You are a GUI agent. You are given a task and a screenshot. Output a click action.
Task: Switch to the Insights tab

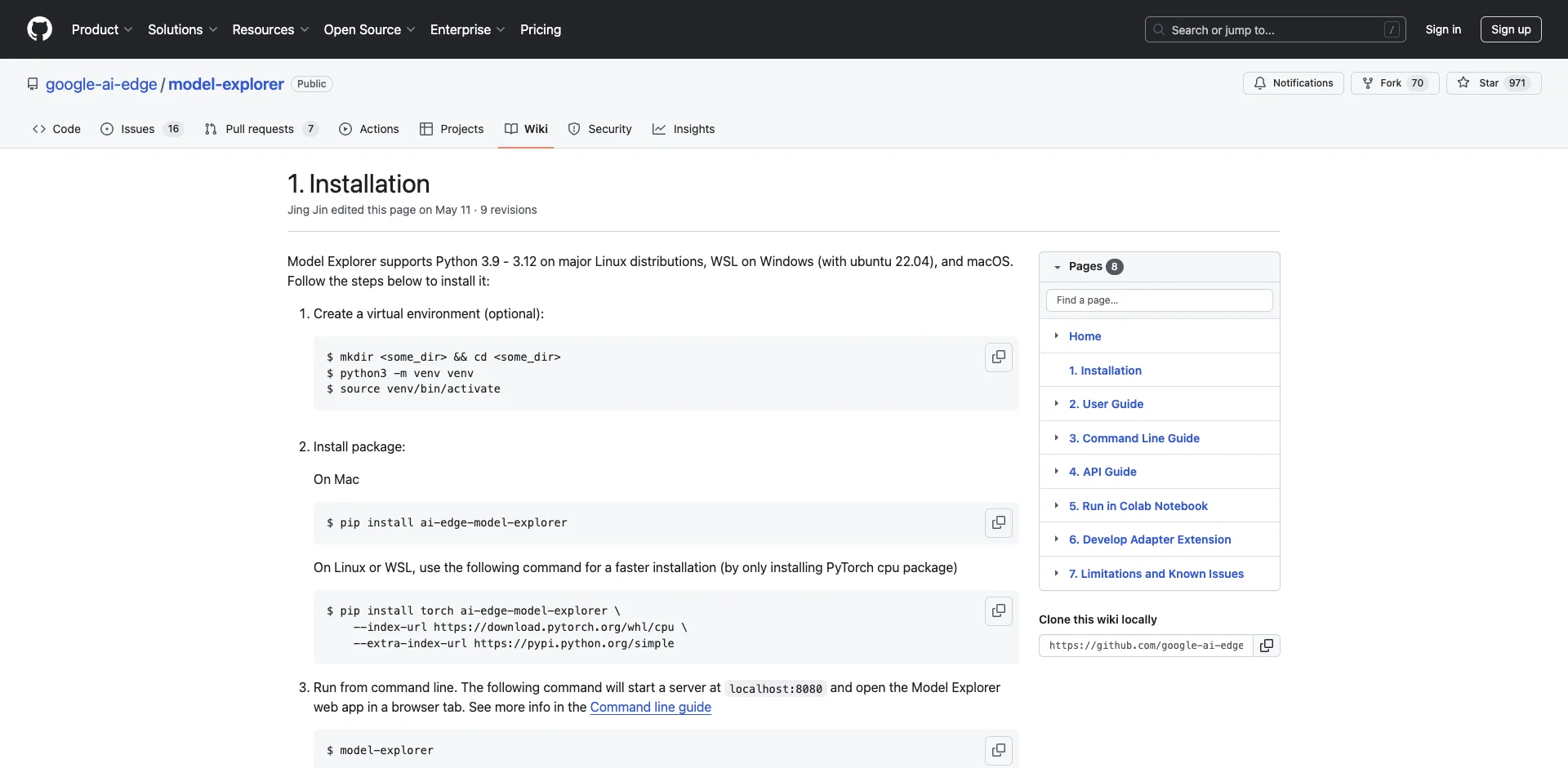point(684,129)
